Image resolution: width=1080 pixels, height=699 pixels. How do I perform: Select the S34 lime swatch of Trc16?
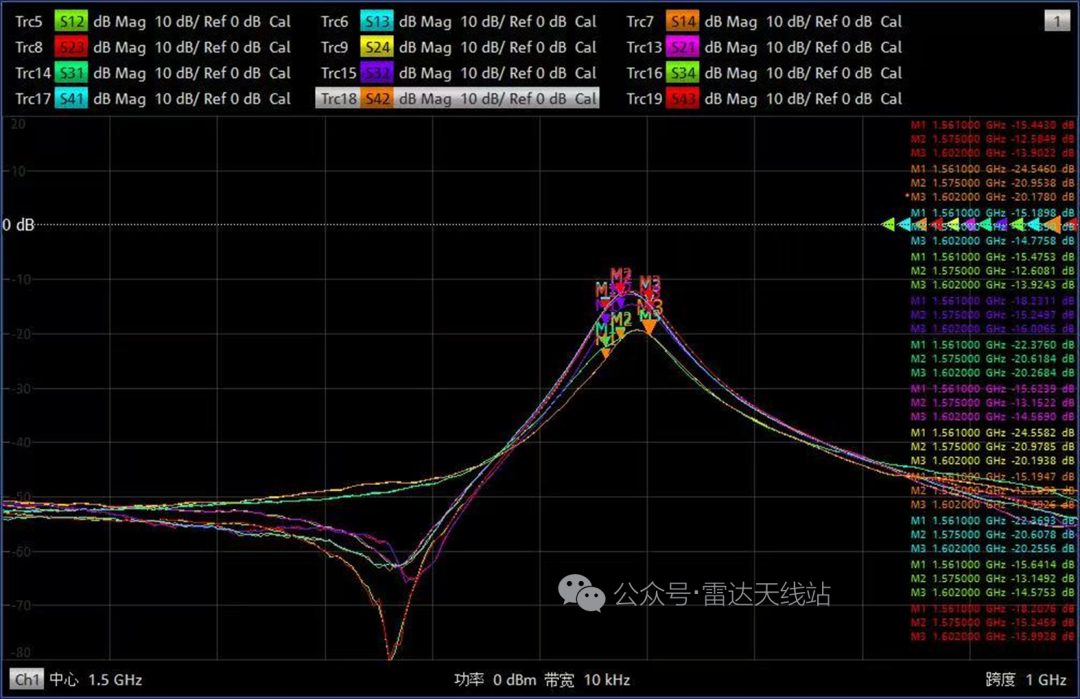tap(683, 73)
